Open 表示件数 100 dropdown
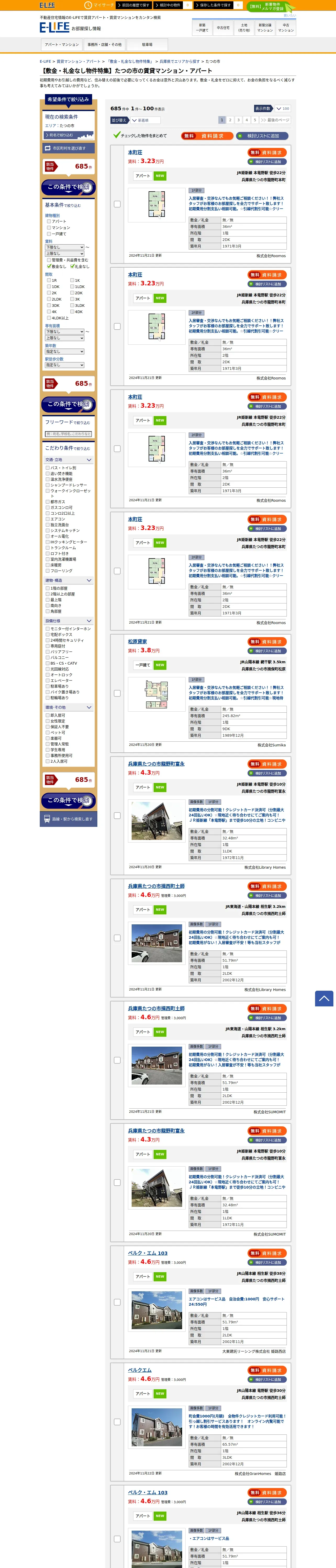The height and width of the screenshot is (1568, 336). (282, 108)
